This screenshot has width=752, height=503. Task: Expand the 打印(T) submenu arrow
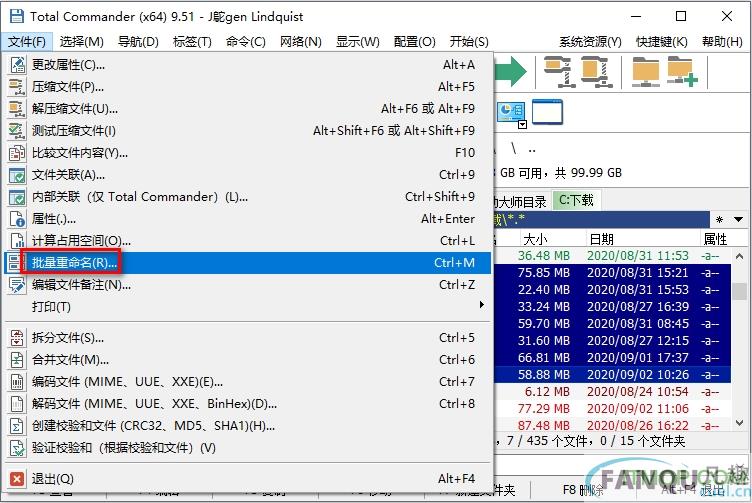[x=482, y=305]
